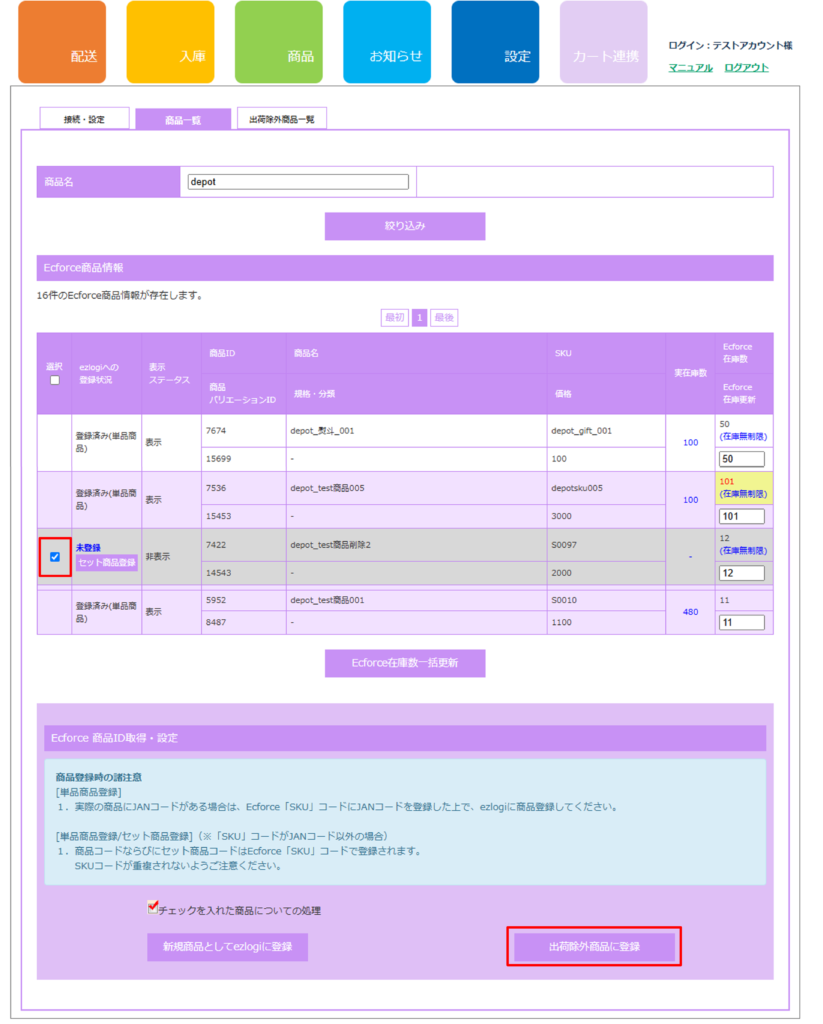Switch to the 出荷除外商品一覧 tab
This screenshot has width=823, height=1024.
[282, 119]
